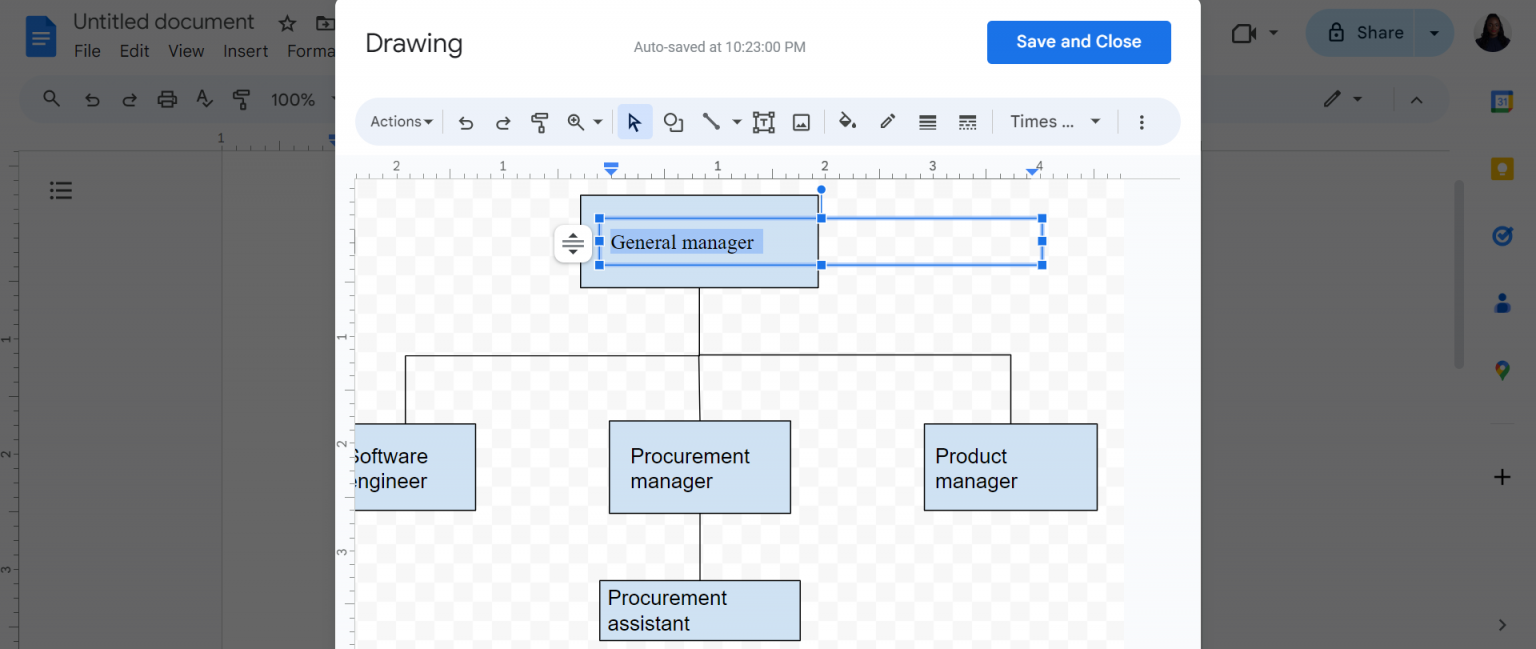Screen dimensions: 1536x649
Task: Click the Share button
Action: coord(1371,32)
